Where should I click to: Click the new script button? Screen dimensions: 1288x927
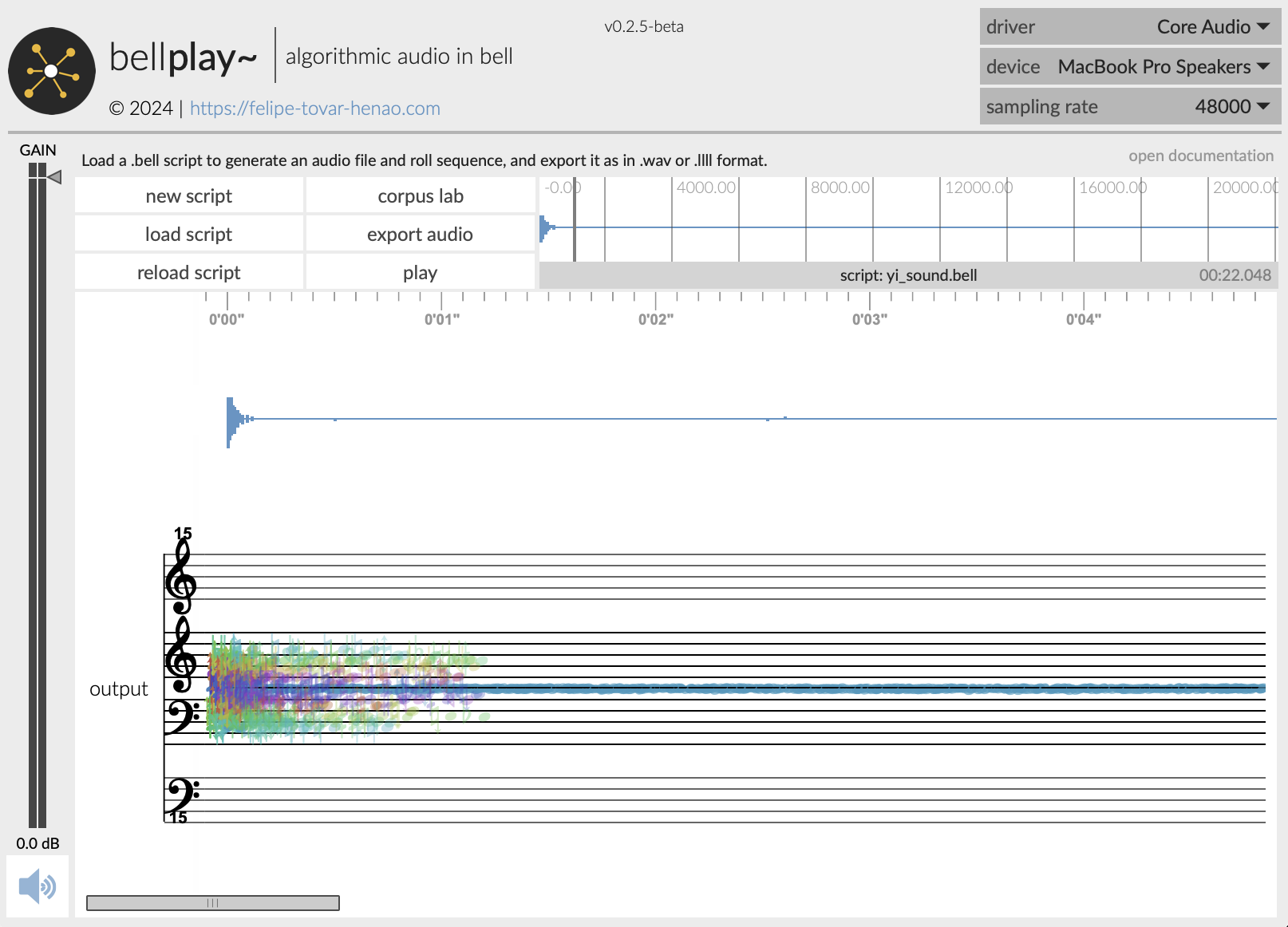[189, 195]
